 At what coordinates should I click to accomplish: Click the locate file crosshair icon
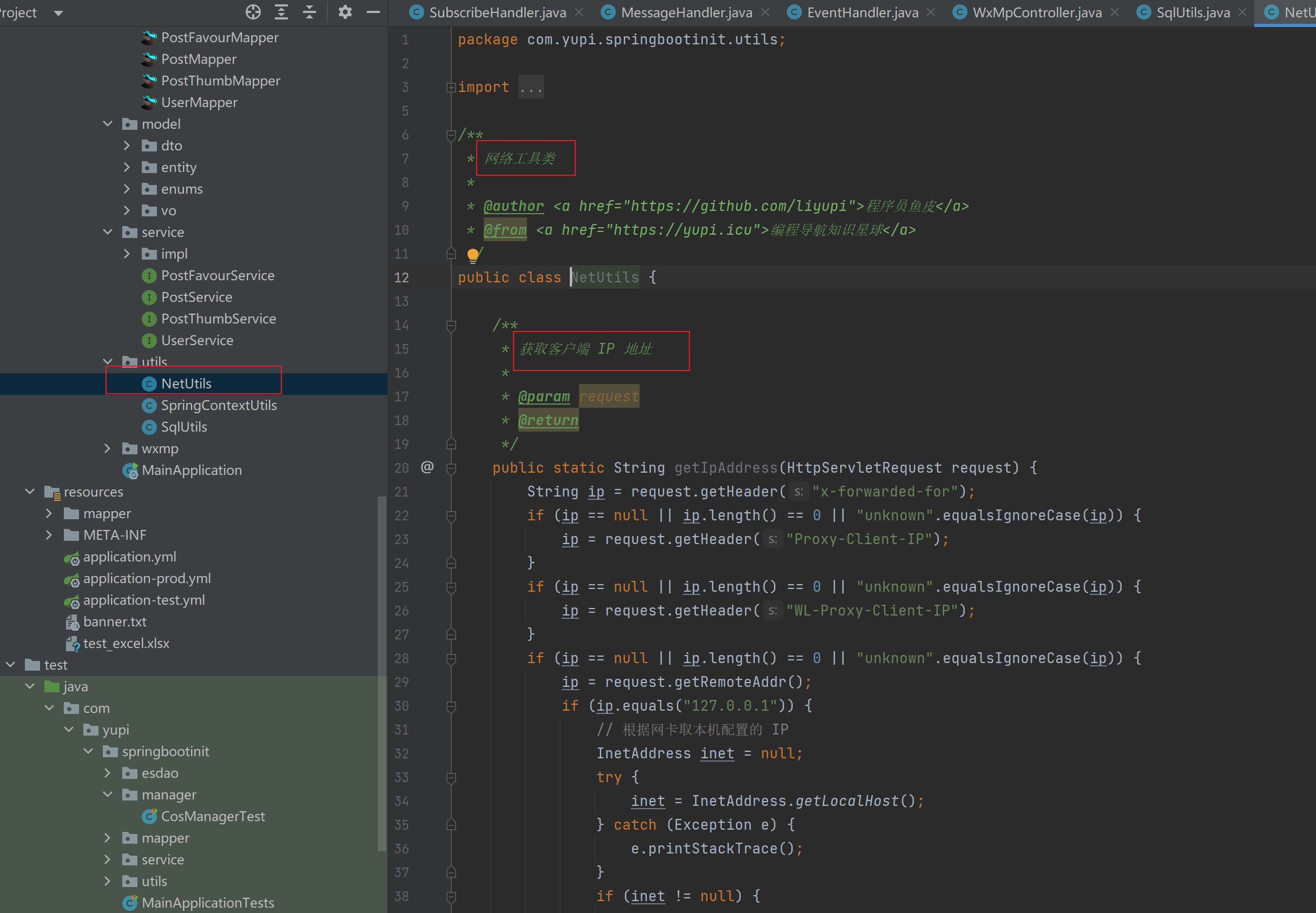click(x=253, y=12)
